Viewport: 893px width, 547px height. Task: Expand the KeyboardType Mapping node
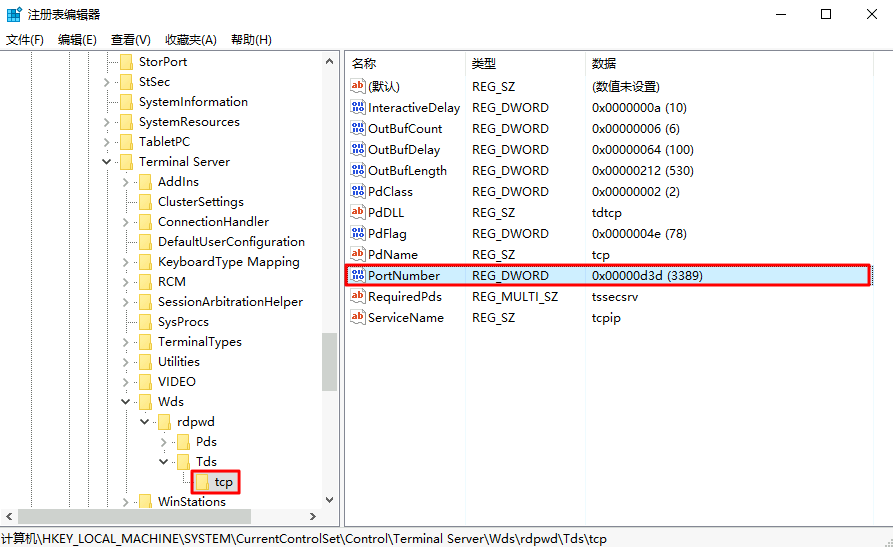(126, 262)
